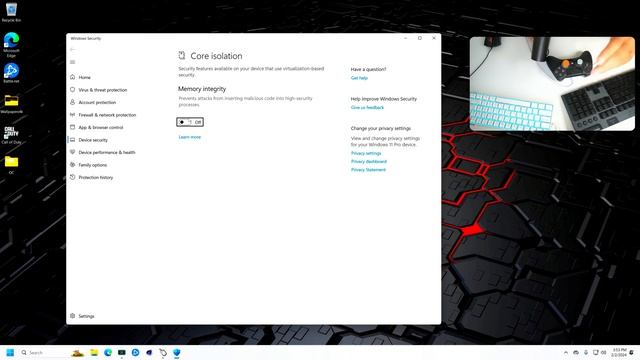This screenshot has width=640, height=360.
Task: Click the Core isolation heading text
Action: click(x=216, y=56)
